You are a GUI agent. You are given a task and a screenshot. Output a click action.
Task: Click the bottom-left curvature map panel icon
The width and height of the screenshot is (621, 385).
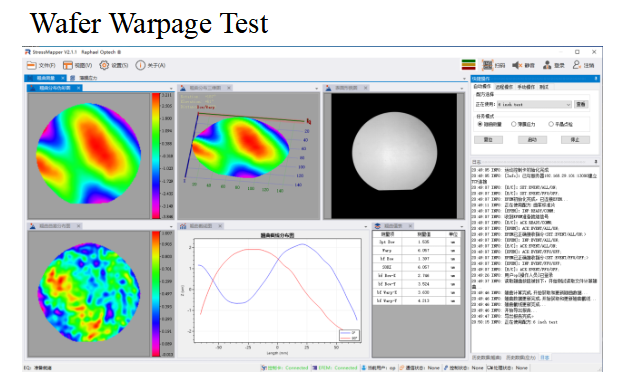pos(32,226)
